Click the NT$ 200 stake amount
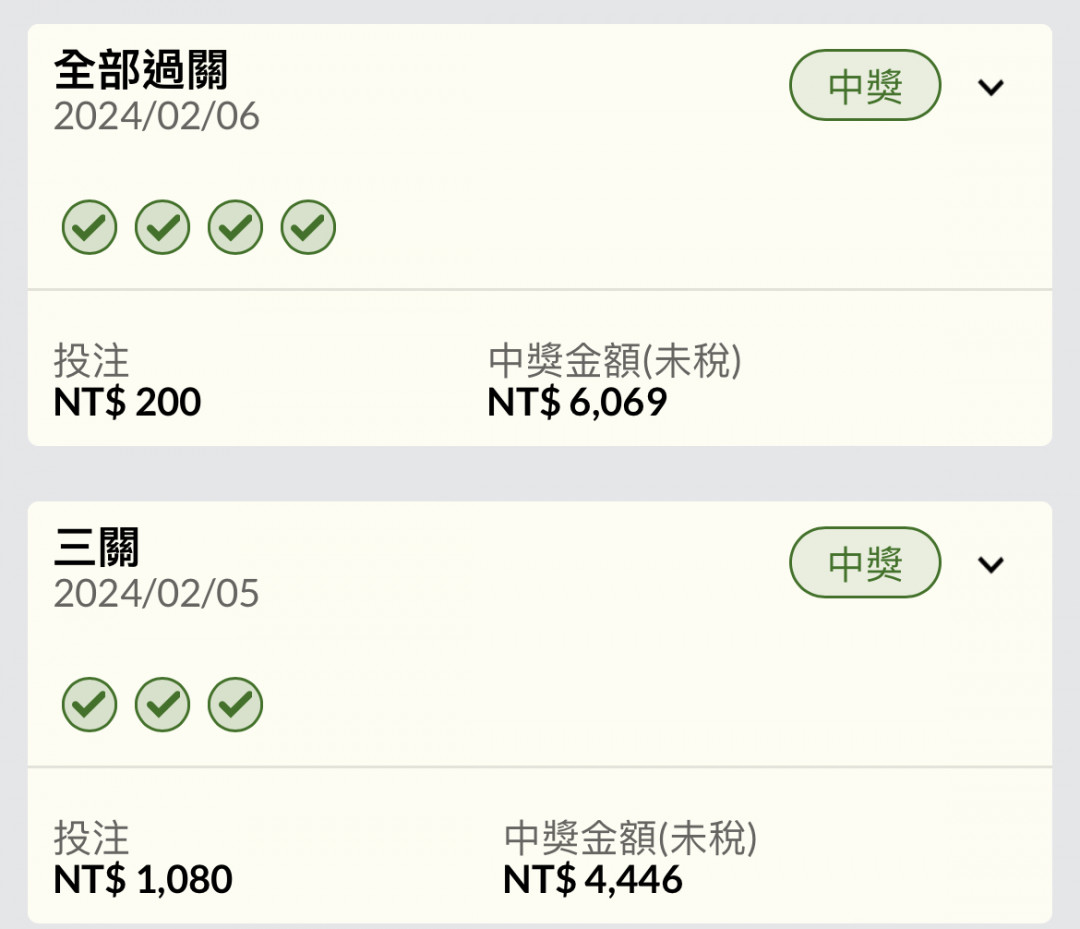This screenshot has width=1080, height=929. (127, 401)
